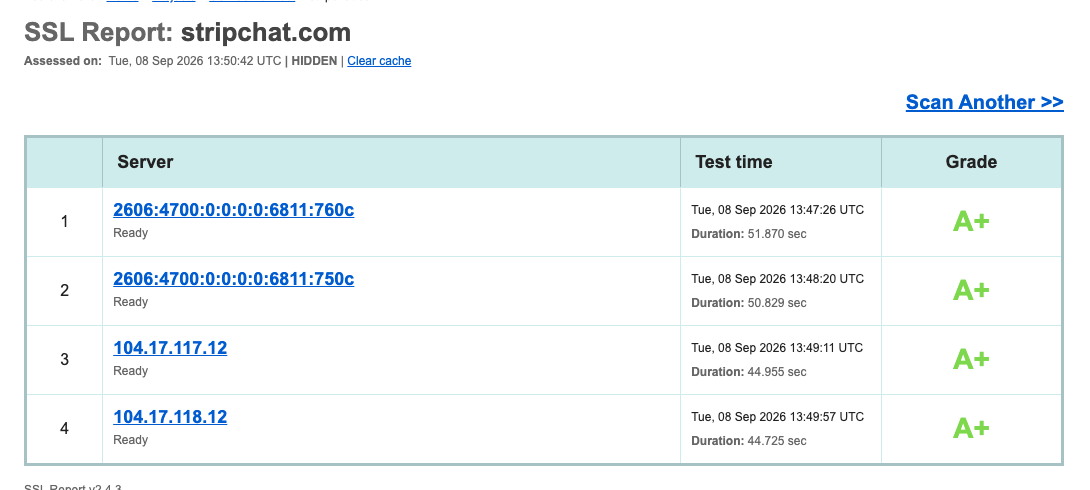Select the Duration 44.725 sec text
The image size is (1090, 490).
749,441
